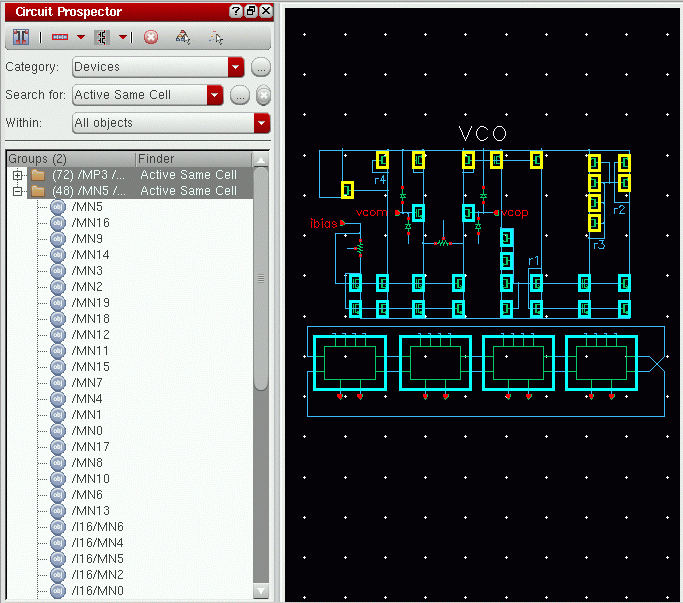
Task: Select /MN16 in the device tree
Action: [90, 222]
